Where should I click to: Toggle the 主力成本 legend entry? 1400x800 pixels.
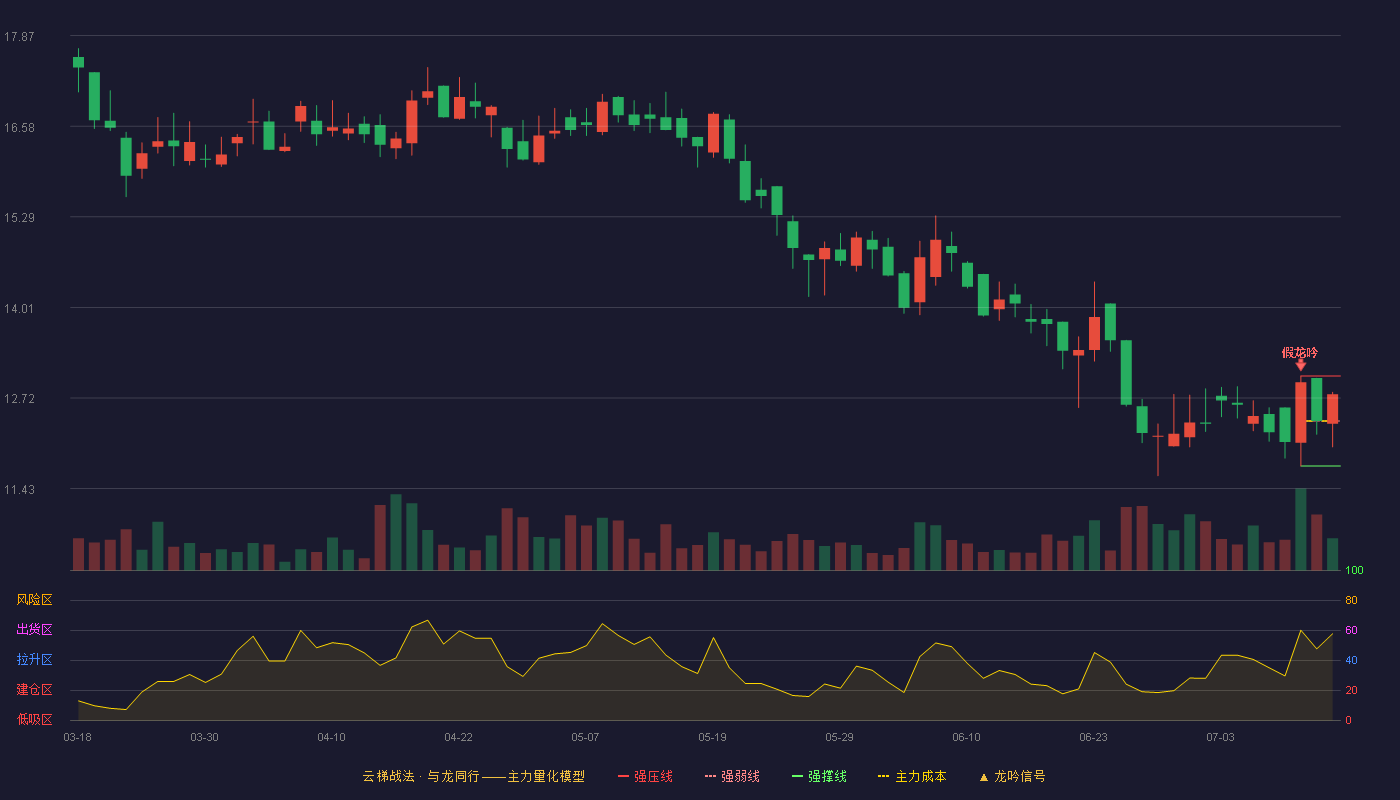(911, 776)
